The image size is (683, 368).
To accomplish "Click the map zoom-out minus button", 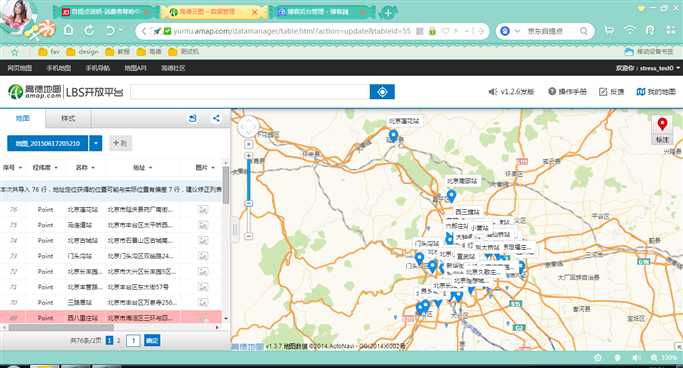I will (x=249, y=236).
